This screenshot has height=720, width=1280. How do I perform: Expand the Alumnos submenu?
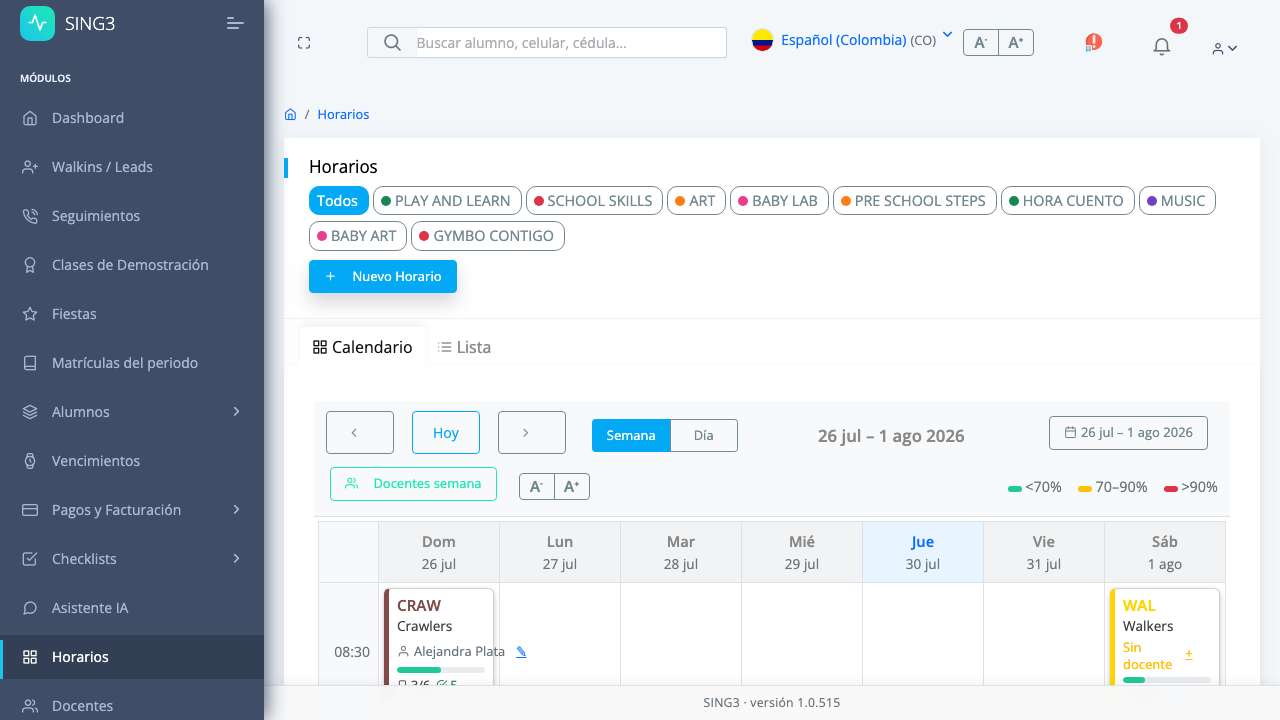(x=132, y=412)
